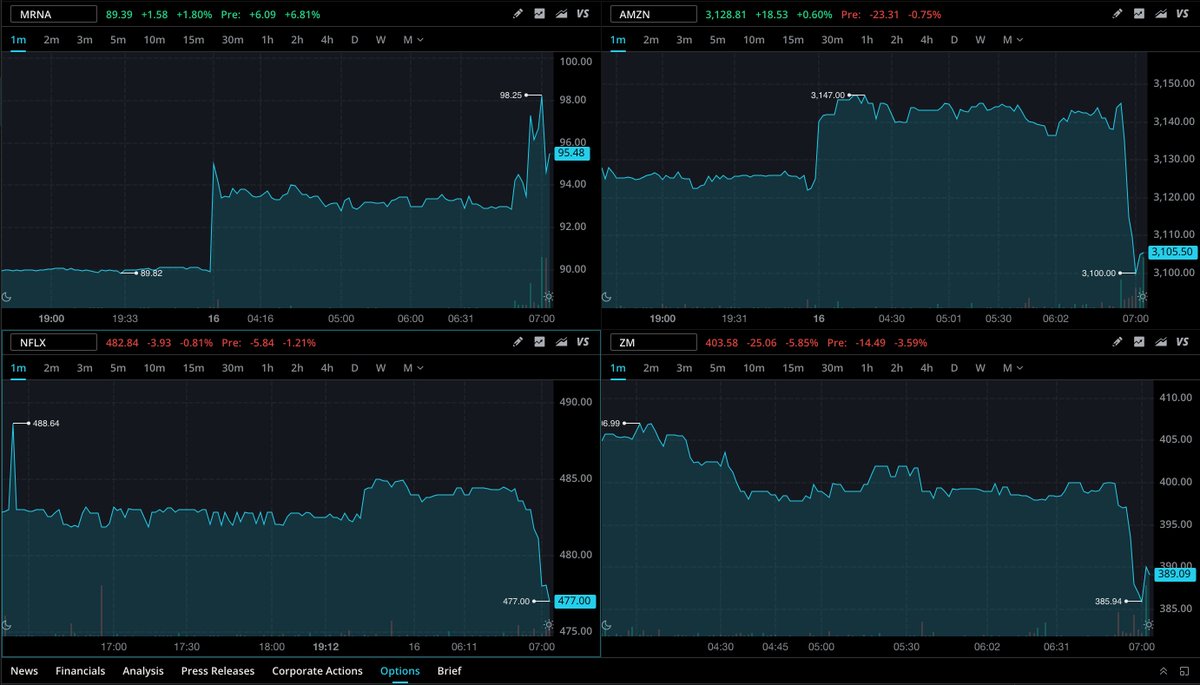Click VS compare on MRNA chart
Screen dimensions: 1200x685
(582, 14)
